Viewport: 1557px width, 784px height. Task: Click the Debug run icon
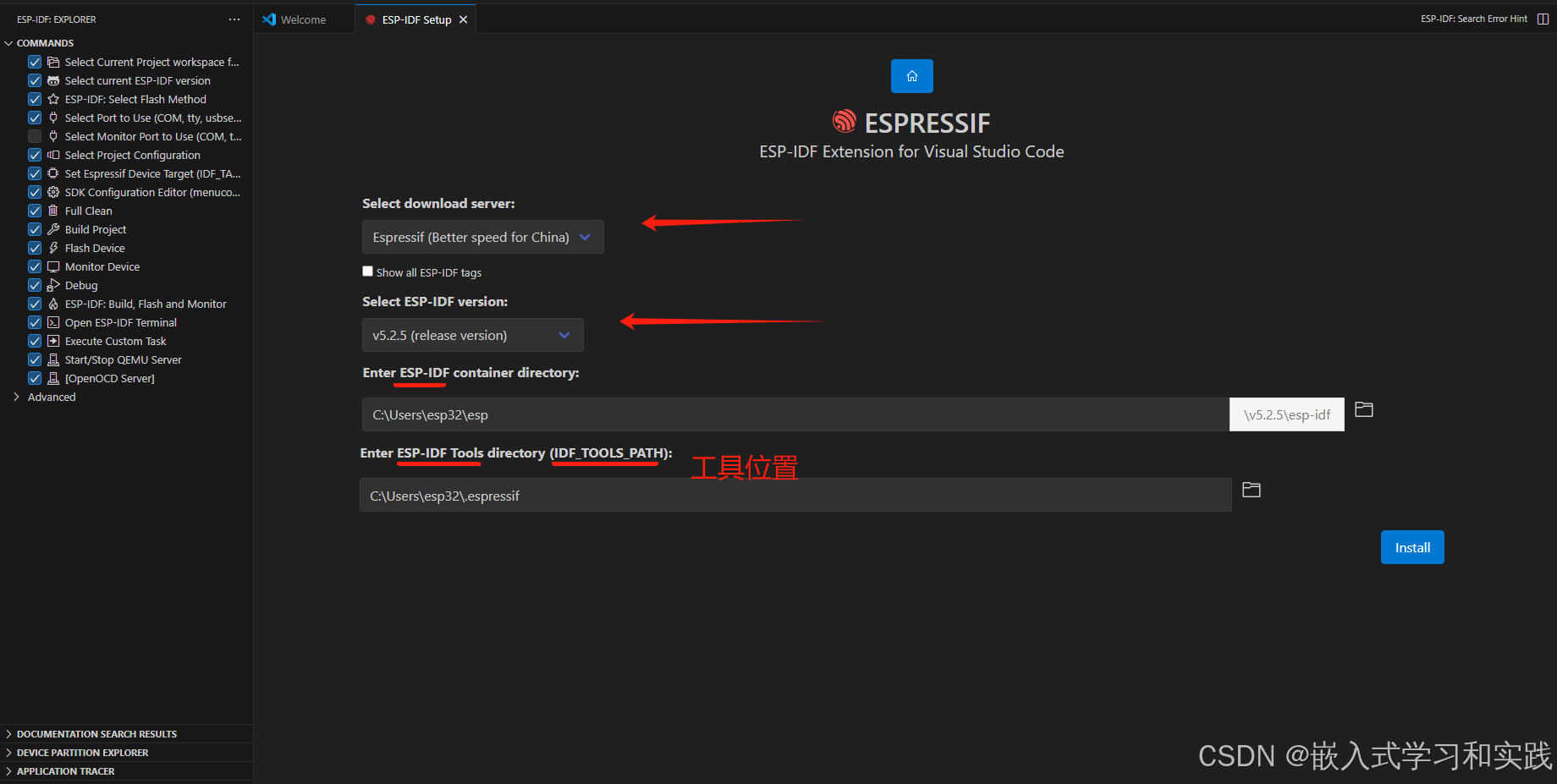53,285
